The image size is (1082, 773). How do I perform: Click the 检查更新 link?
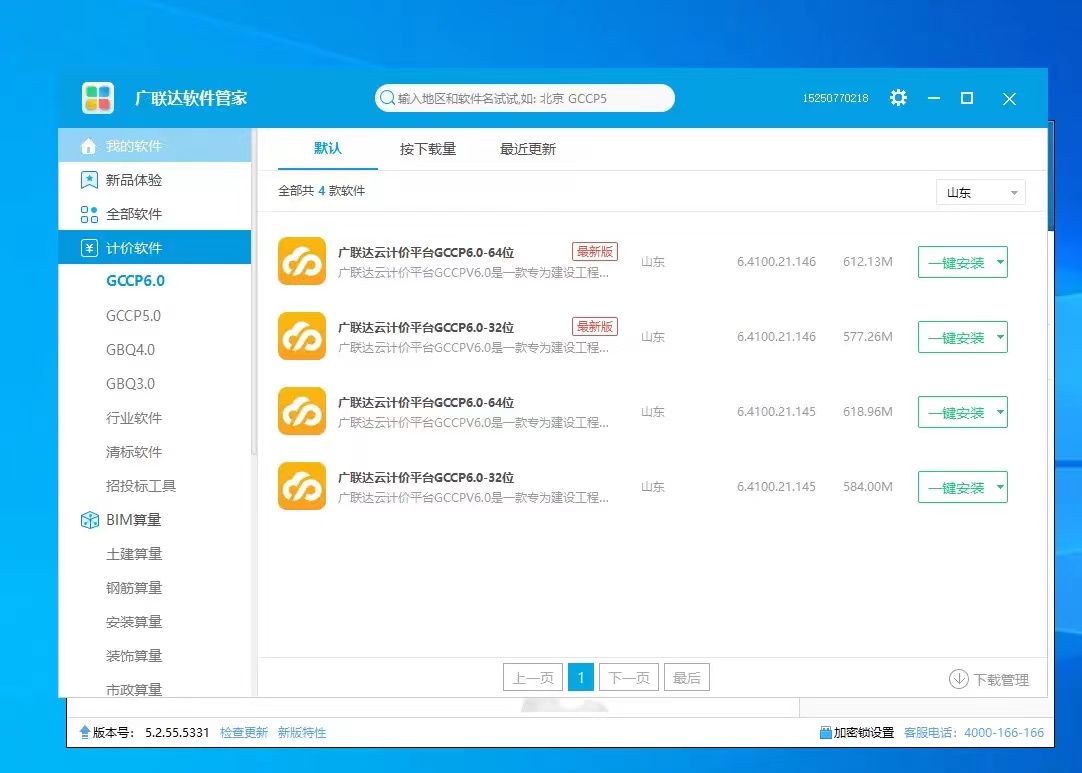[244, 732]
